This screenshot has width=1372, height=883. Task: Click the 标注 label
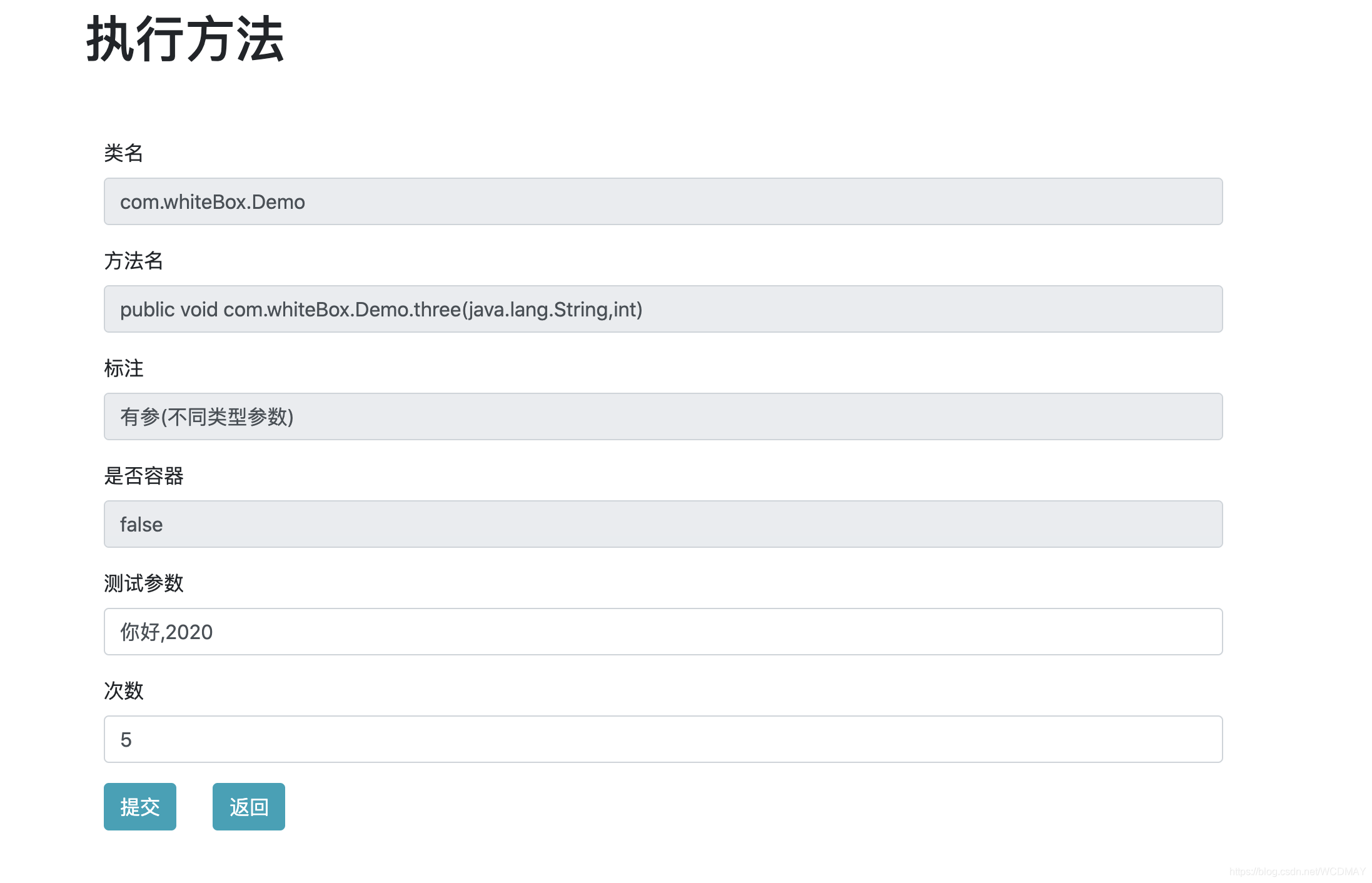pyautogui.click(x=123, y=368)
